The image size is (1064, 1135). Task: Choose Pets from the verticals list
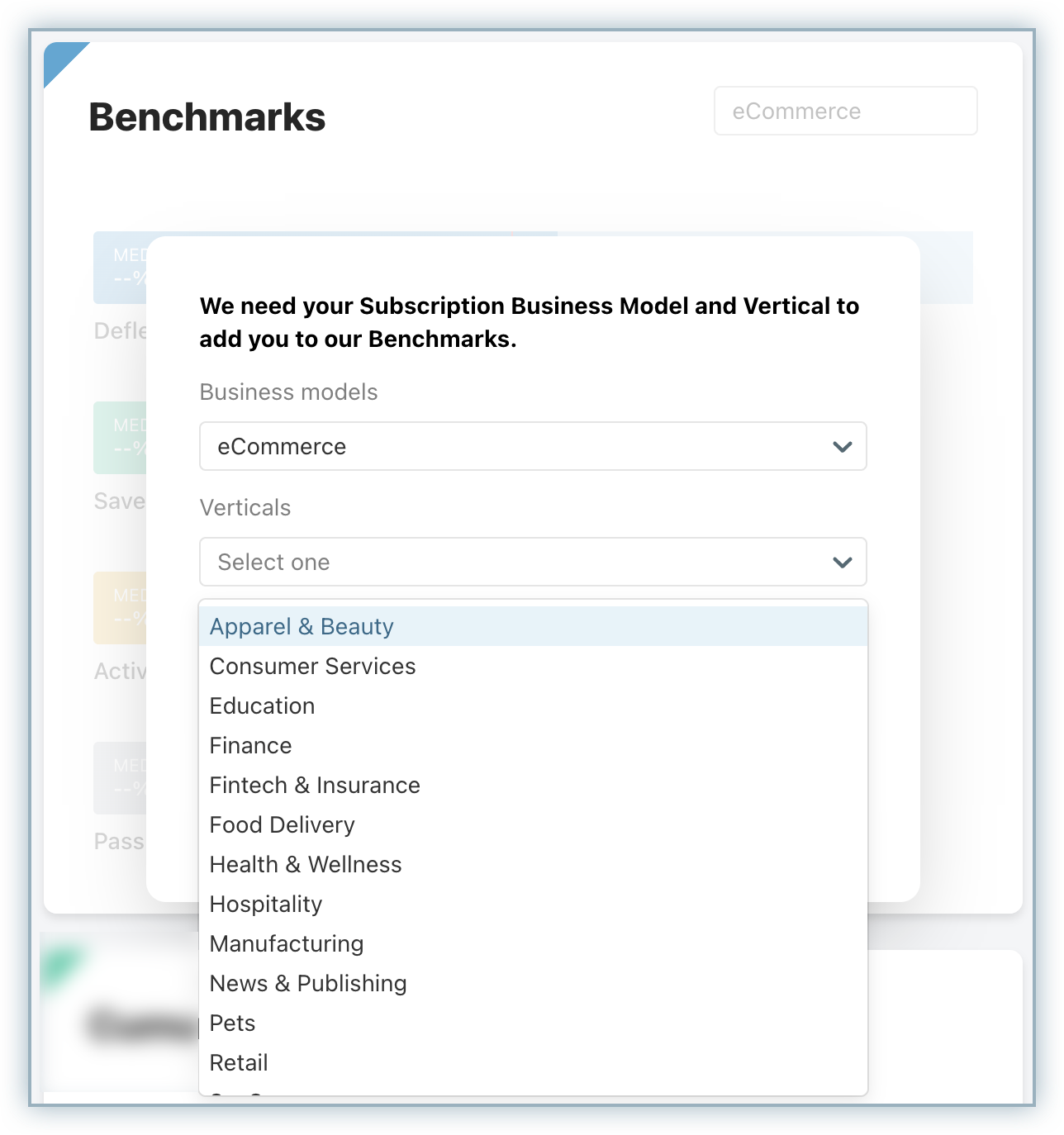tap(232, 1023)
